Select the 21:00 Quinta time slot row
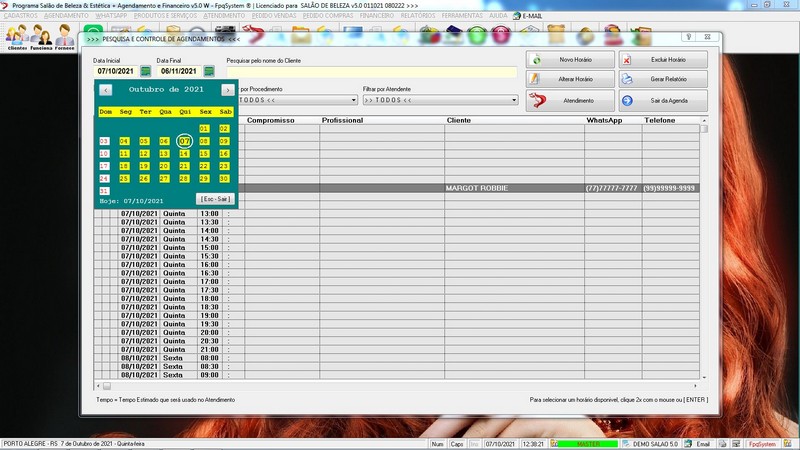Screen dimensions: 800x450 396,349
